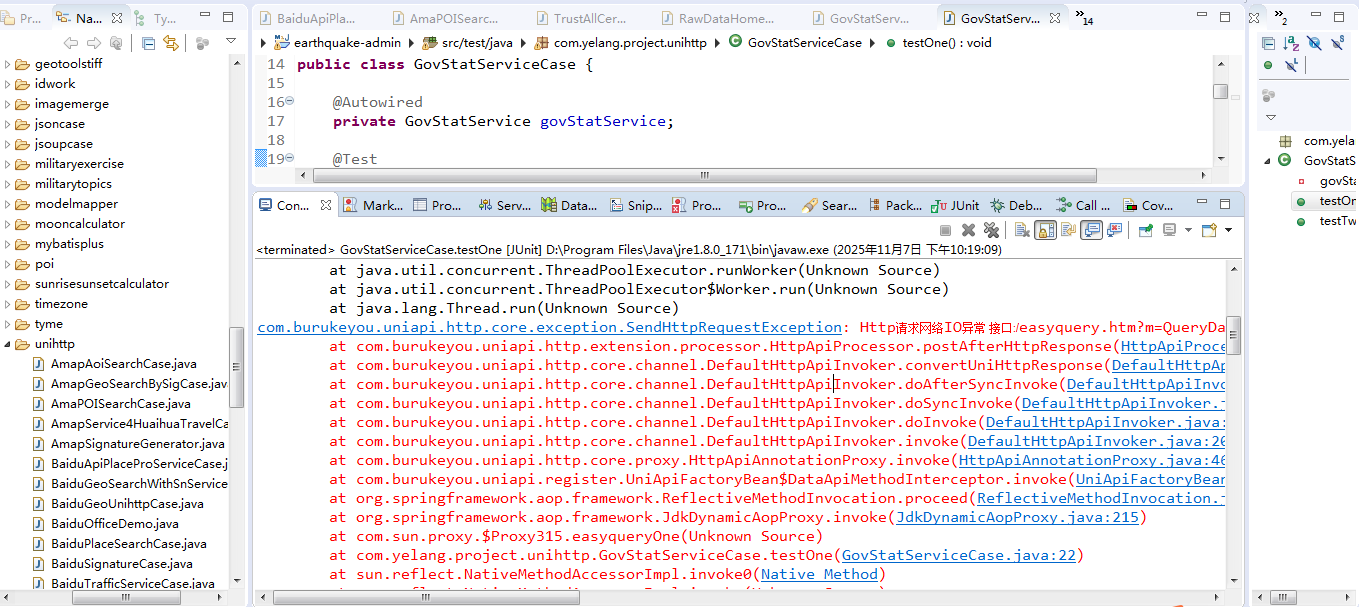Screen dimensions: 1359x607
Task: Show hidden editor tabs list (14)
Action: pos(1084,18)
